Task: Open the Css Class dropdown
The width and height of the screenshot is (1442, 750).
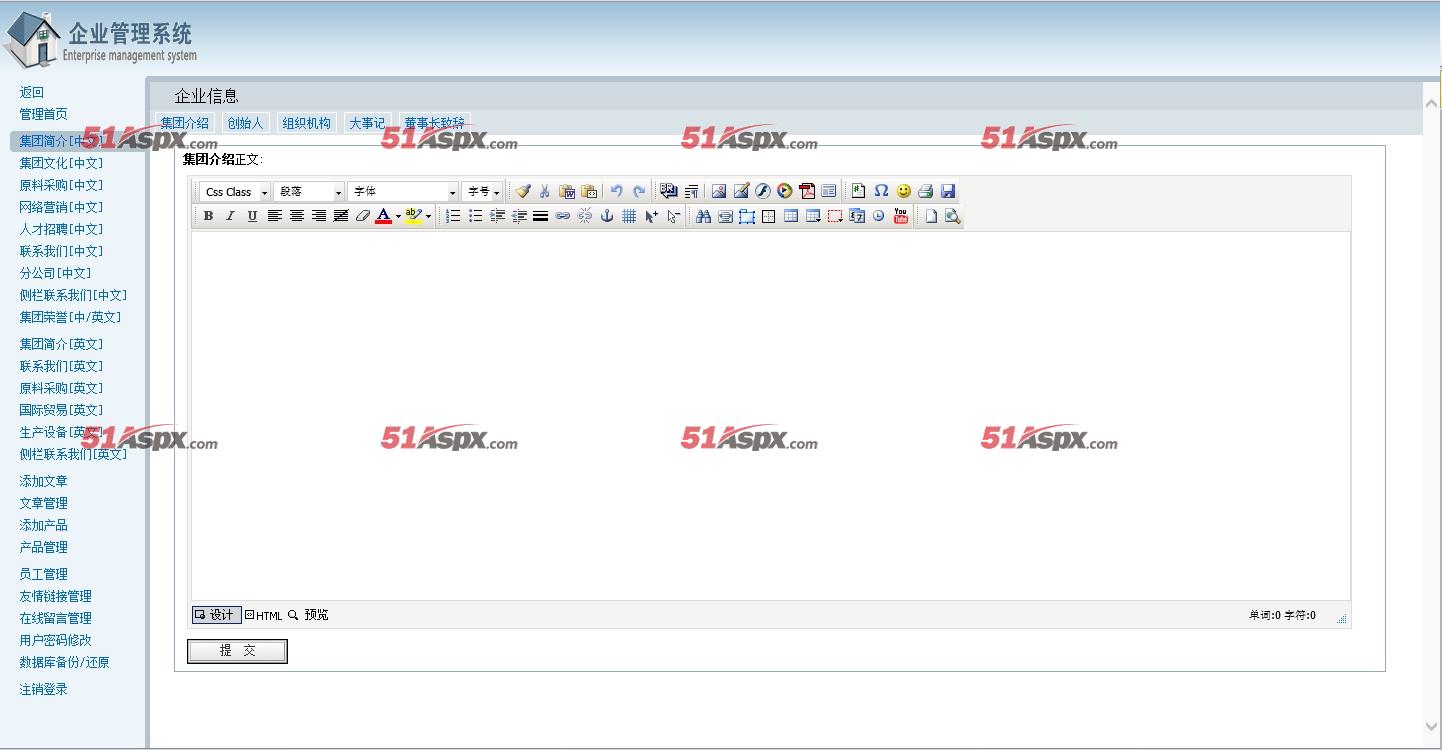Action: click(x=235, y=192)
